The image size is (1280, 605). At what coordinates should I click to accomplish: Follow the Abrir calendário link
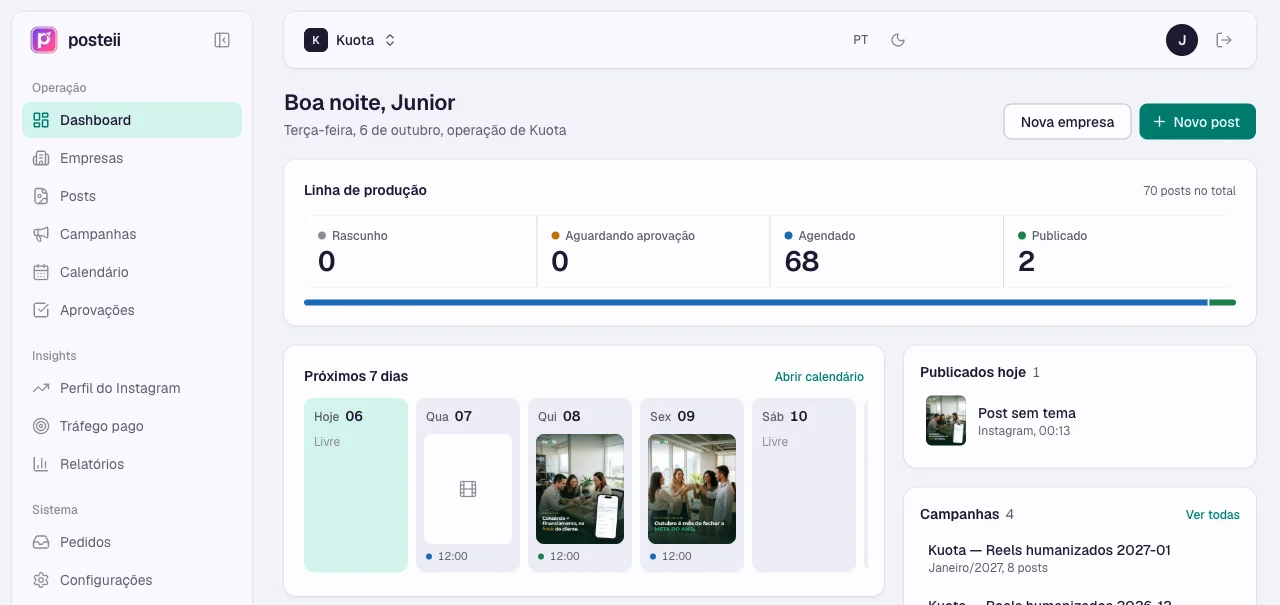tap(819, 377)
